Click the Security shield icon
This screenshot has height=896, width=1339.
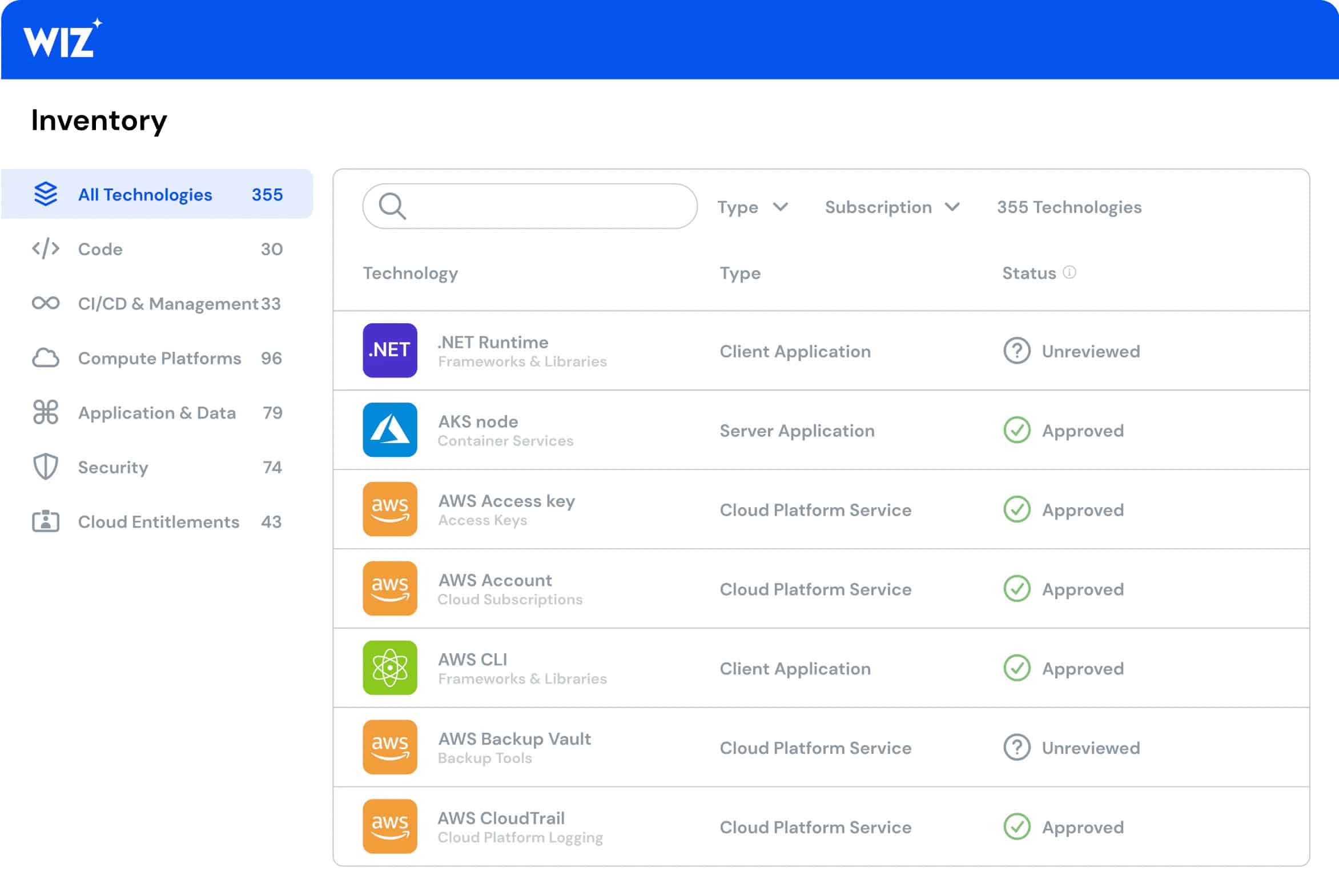pos(46,467)
